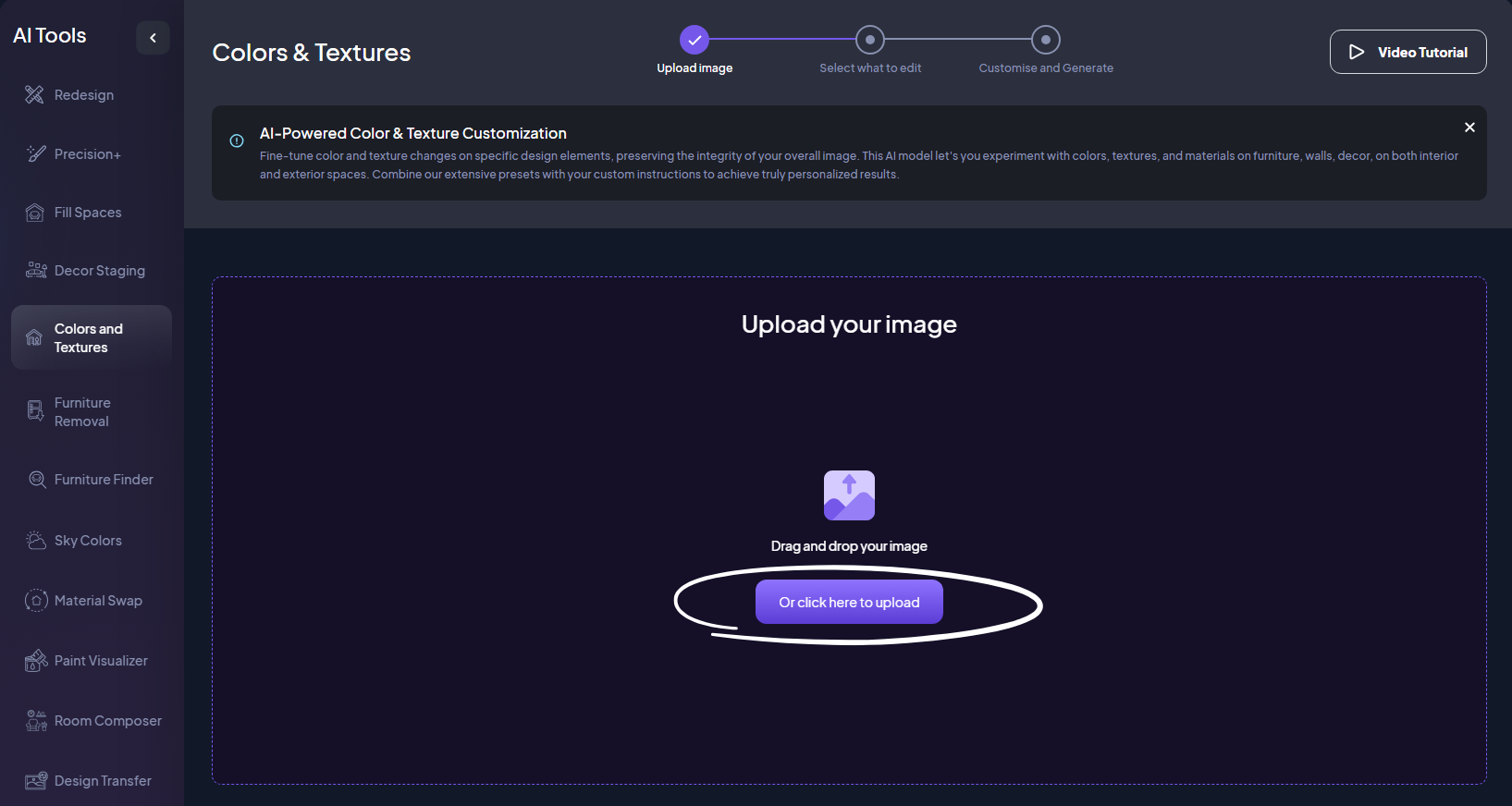The width and height of the screenshot is (1512, 806).
Task: Click the Room Composer icon
Action: pyautogui.click(x=36, y=721)
